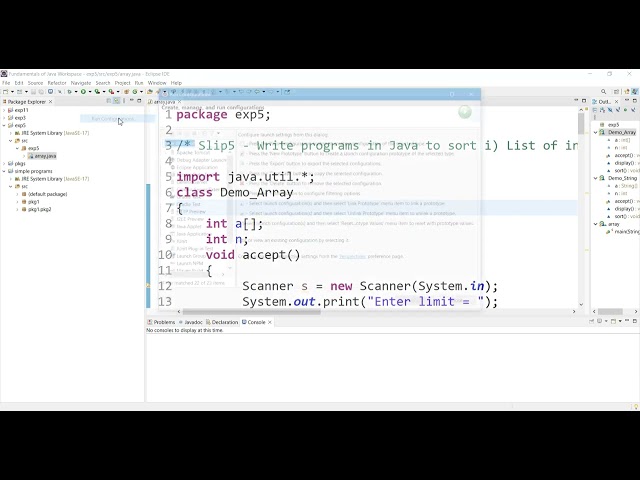
Task: Close the Console tab
Action: [x=270, y=322]
